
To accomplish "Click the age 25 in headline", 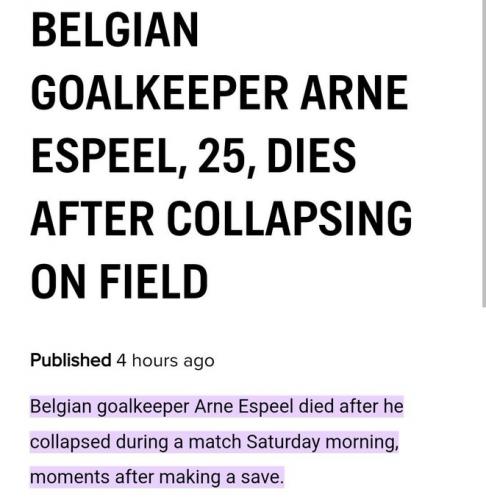I will [x=219, y=156].
